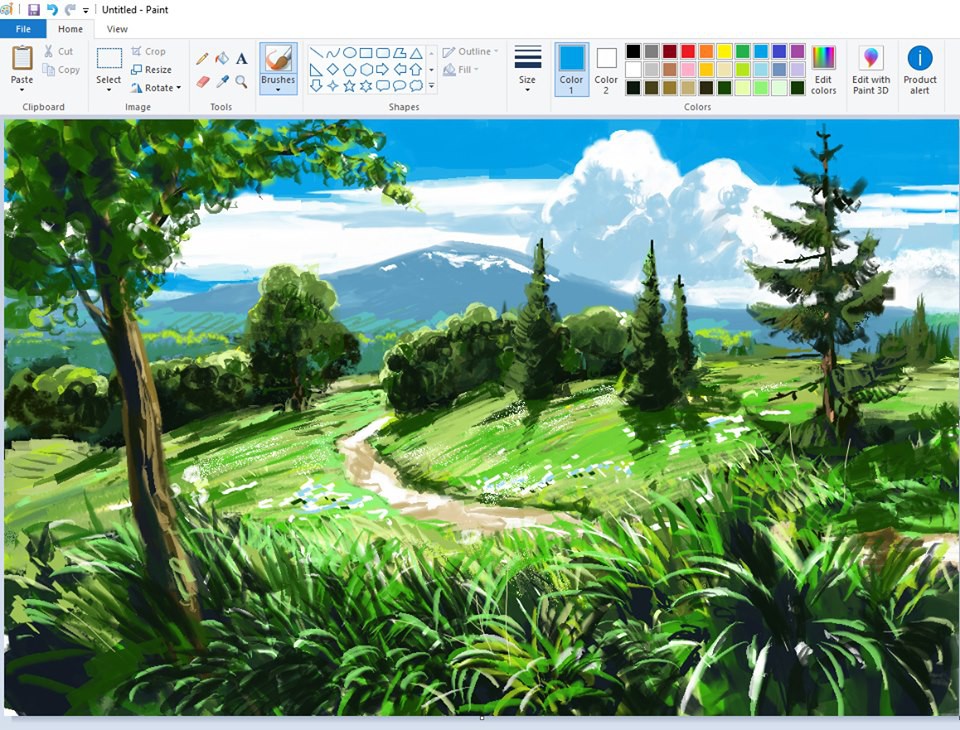960x730 pixels.
Task: Pick the red color swatch
Action: 688,51
